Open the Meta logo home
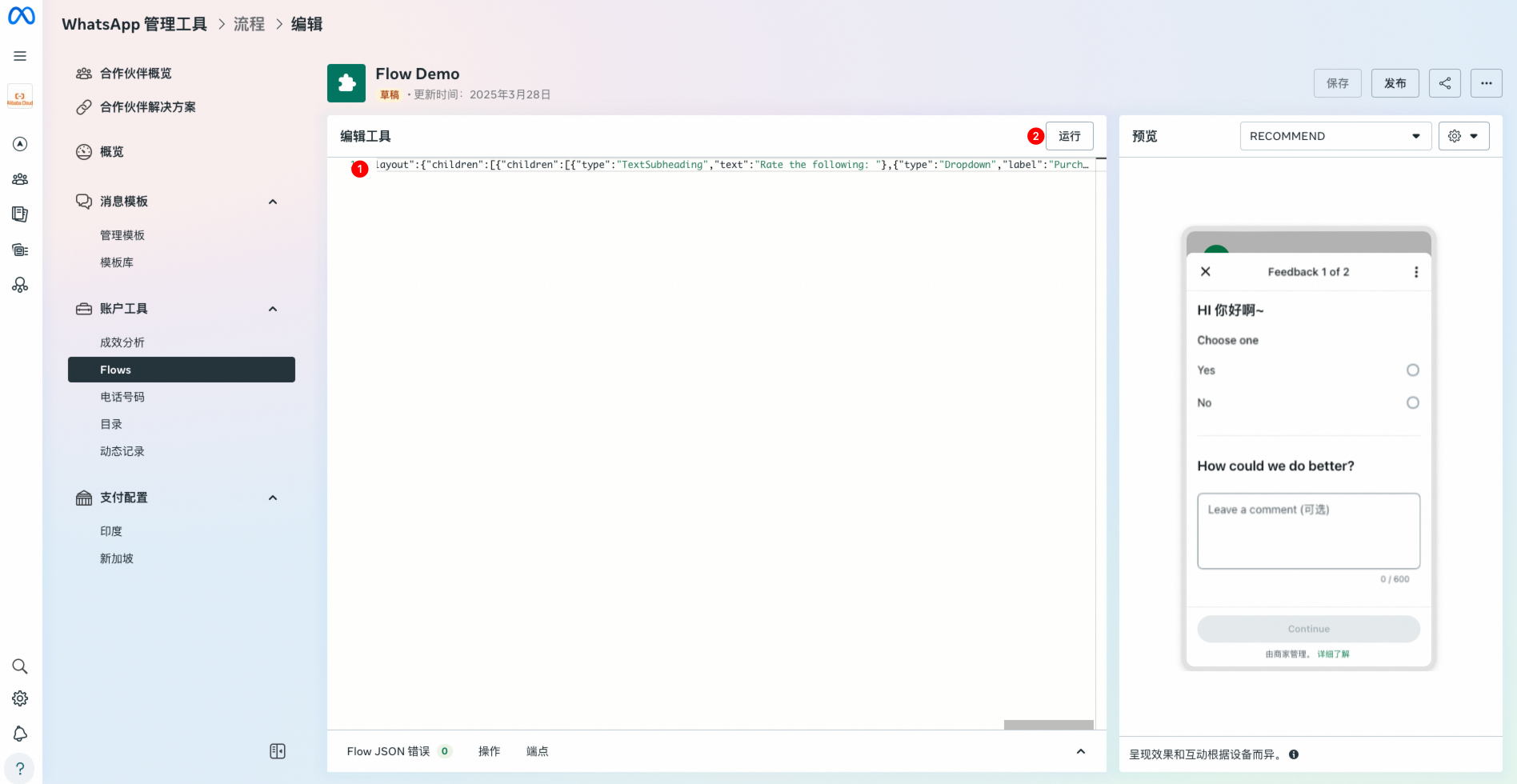 click(x=21, y=16)
